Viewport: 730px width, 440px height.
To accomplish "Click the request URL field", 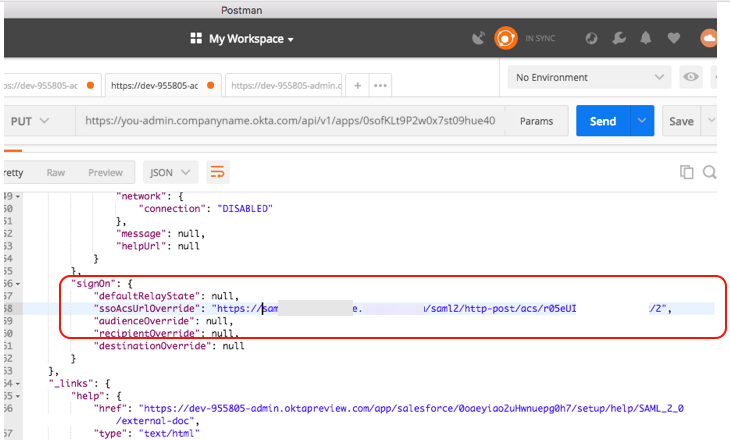I will pyautogui.click(x=290, y=121).
